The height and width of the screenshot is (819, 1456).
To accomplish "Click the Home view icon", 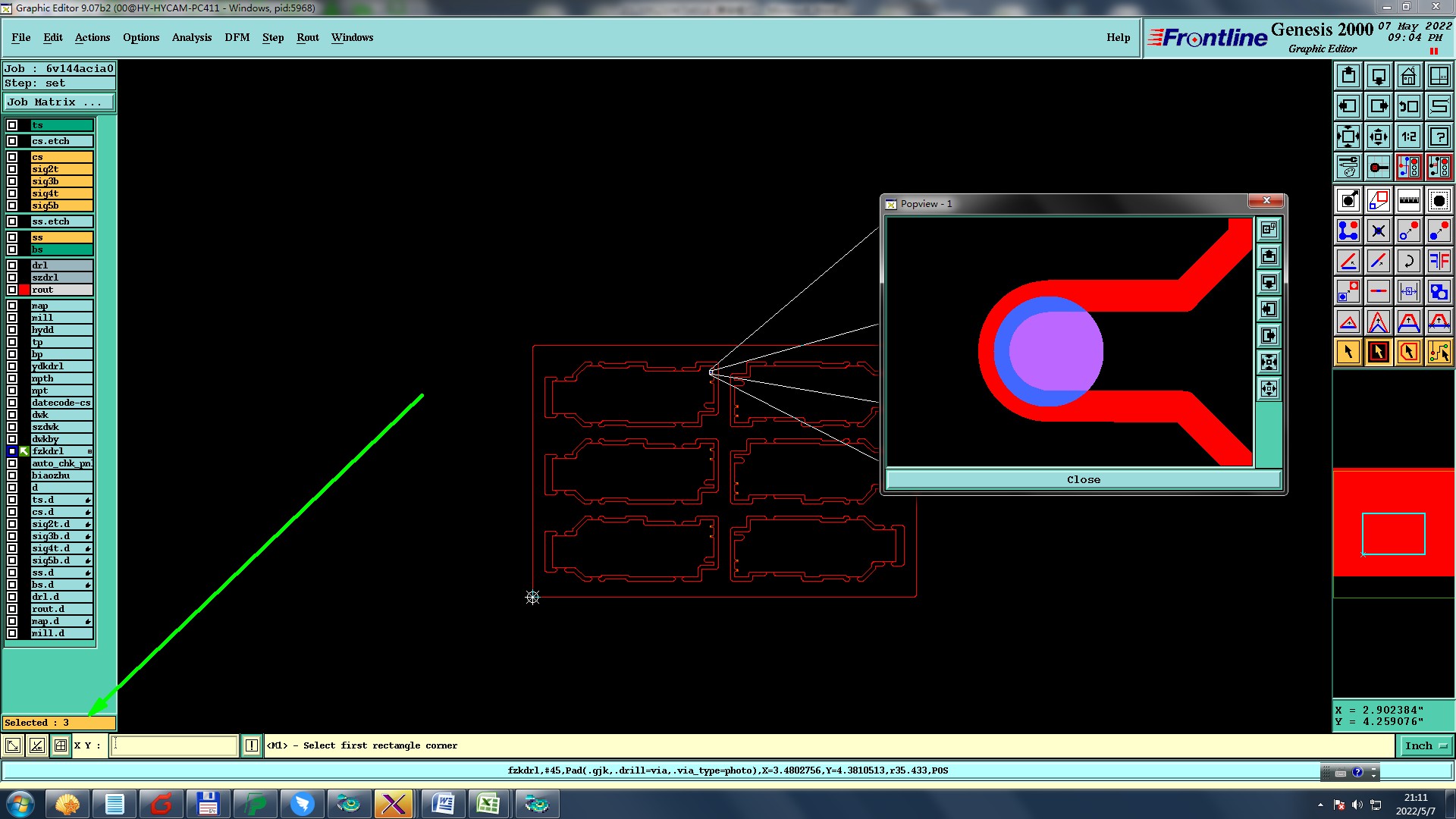I will [x=1408, y=76].
